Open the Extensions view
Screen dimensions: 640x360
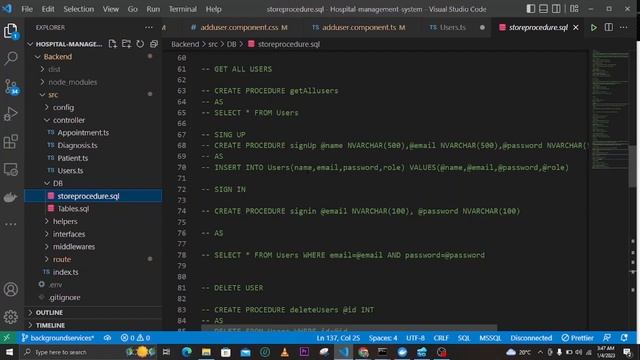11,142
